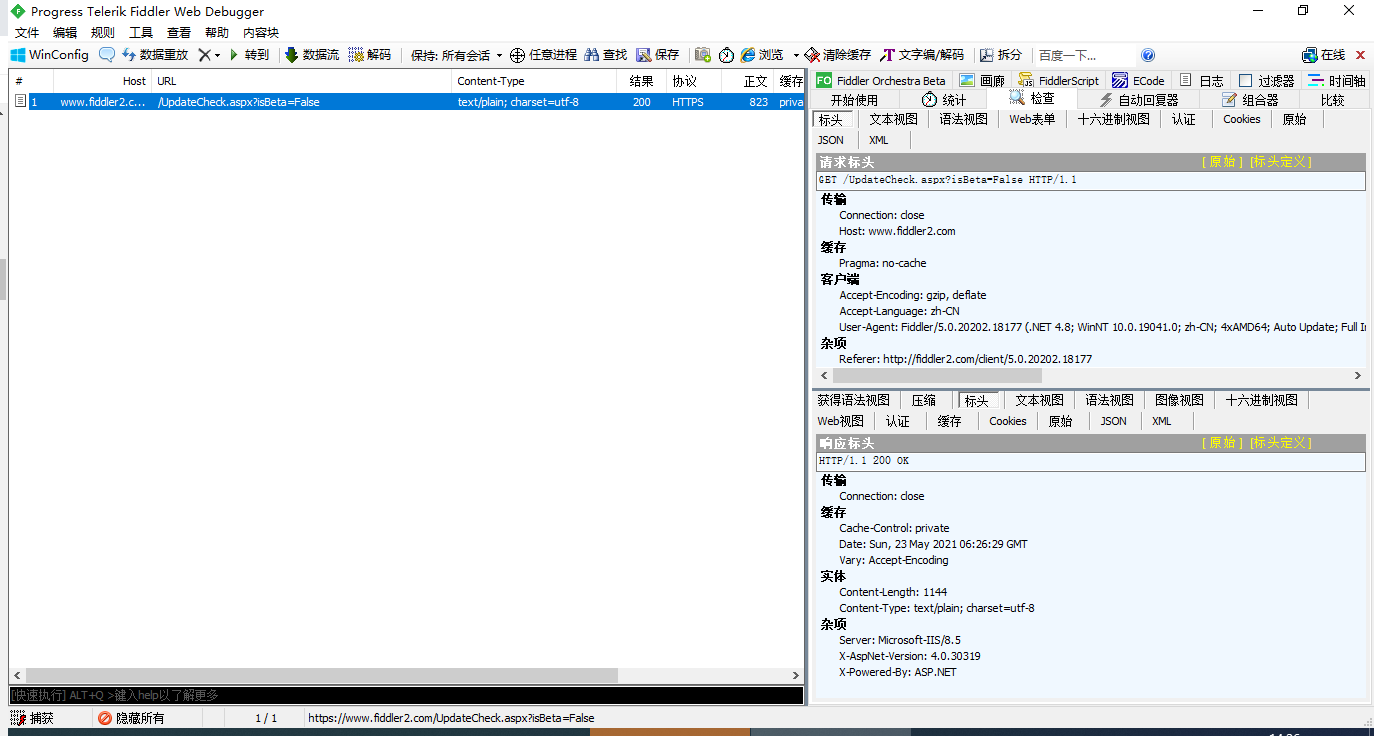1374x736 pixels.
Task: Select the response 压缩 tab
Action: click(923, 400)
